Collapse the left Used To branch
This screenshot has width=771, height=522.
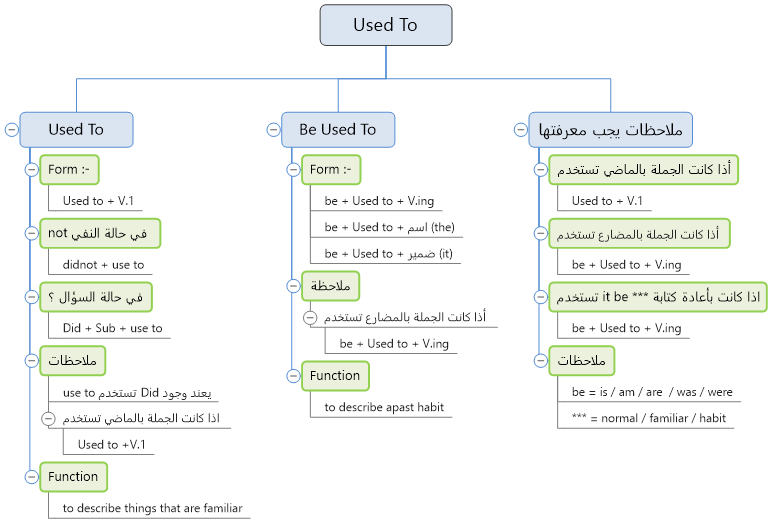[x=12, y=130]
